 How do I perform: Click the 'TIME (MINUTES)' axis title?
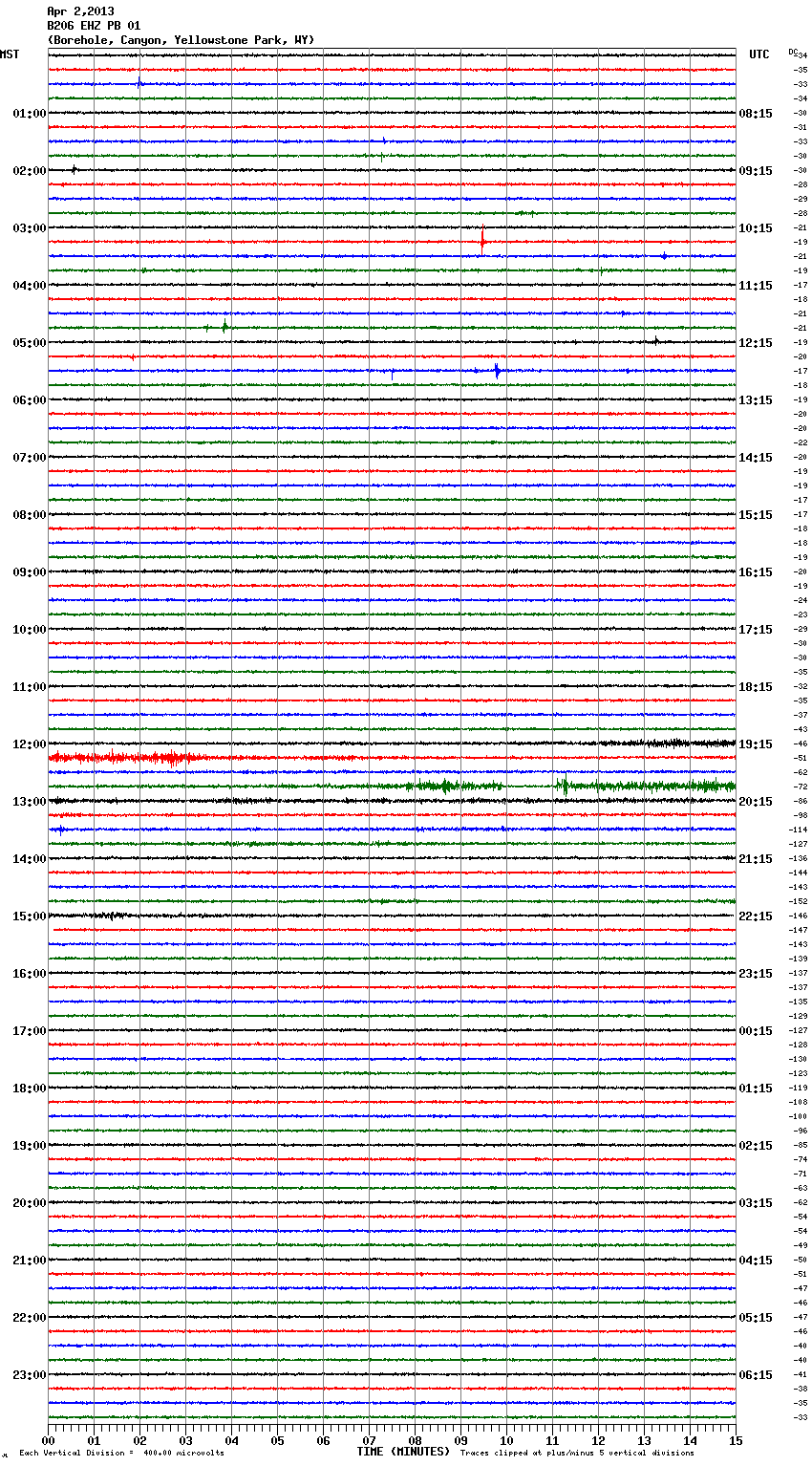coord(403,1452)
